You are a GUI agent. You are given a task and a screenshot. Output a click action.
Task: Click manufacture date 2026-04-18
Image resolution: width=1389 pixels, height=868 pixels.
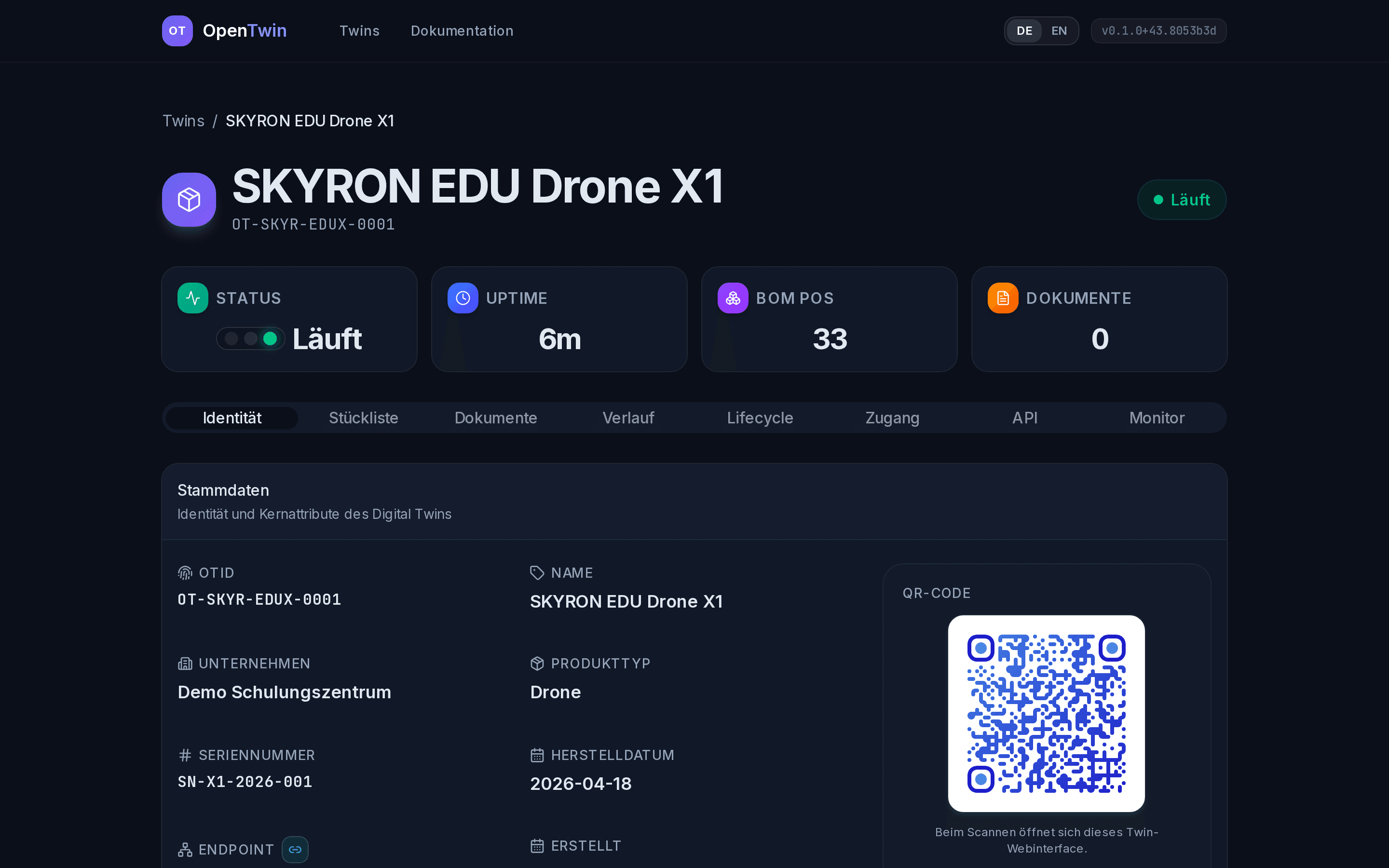(581, 784)
